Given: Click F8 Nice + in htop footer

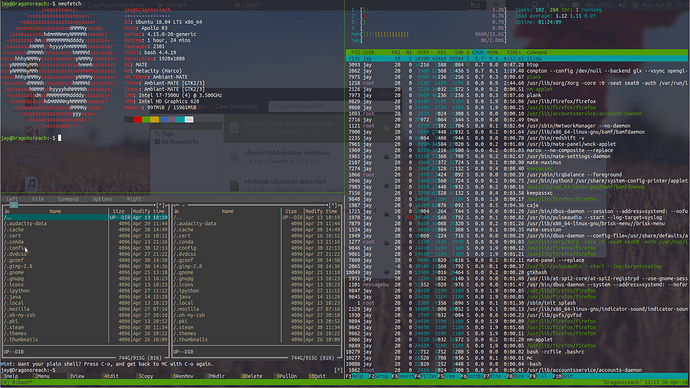Looking at the screenshot, I should coord(518,376).
